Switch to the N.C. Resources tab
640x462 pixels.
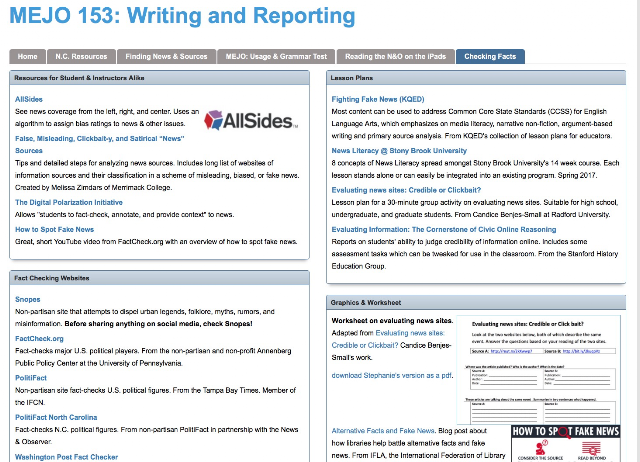coord(81,57)
